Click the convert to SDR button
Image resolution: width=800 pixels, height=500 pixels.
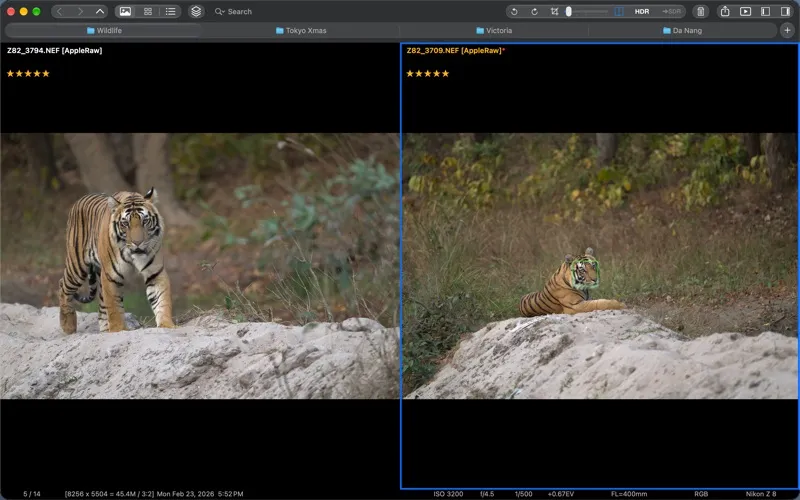(x=671, y=11)
